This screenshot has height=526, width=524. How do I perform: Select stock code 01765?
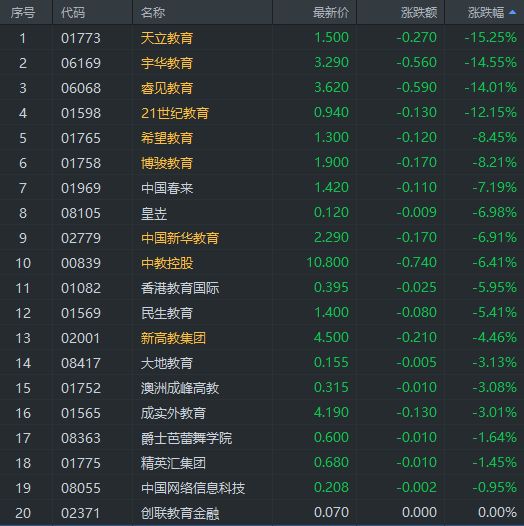click(x=81, y=138)
